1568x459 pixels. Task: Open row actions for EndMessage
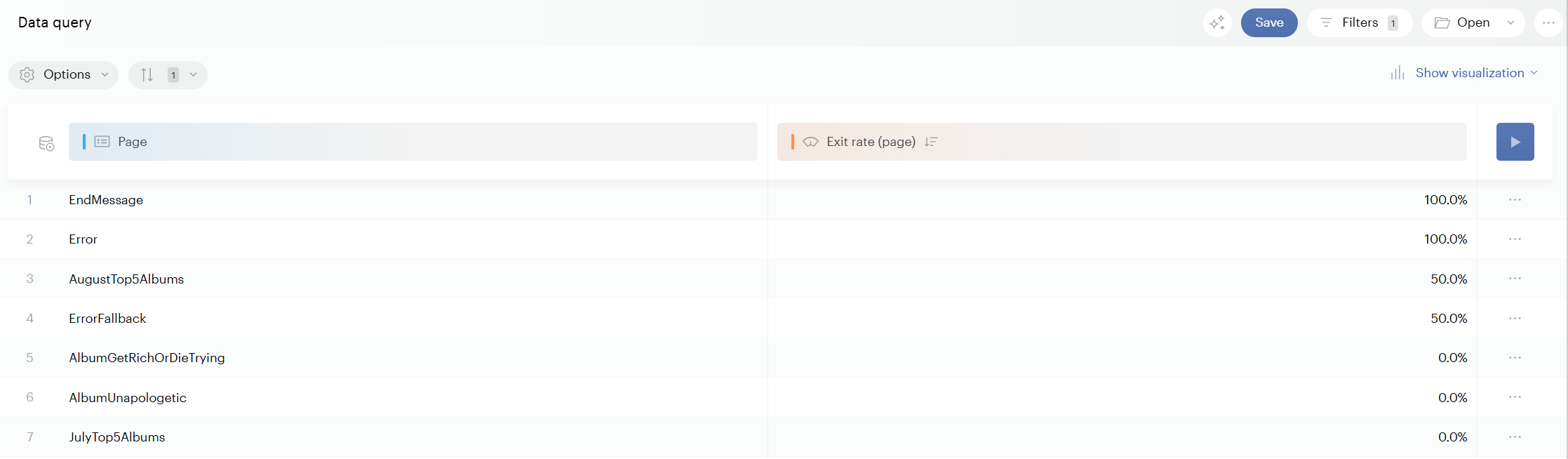click(1515, 200)
